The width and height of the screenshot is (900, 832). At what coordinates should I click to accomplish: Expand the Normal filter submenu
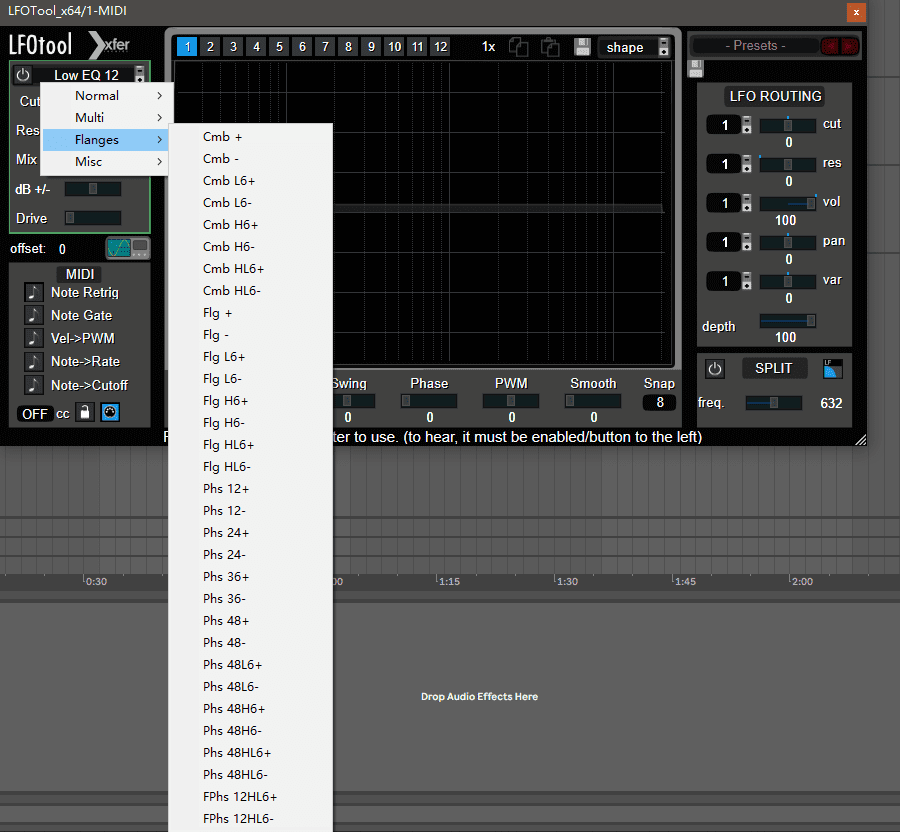(x=107, y=96)
